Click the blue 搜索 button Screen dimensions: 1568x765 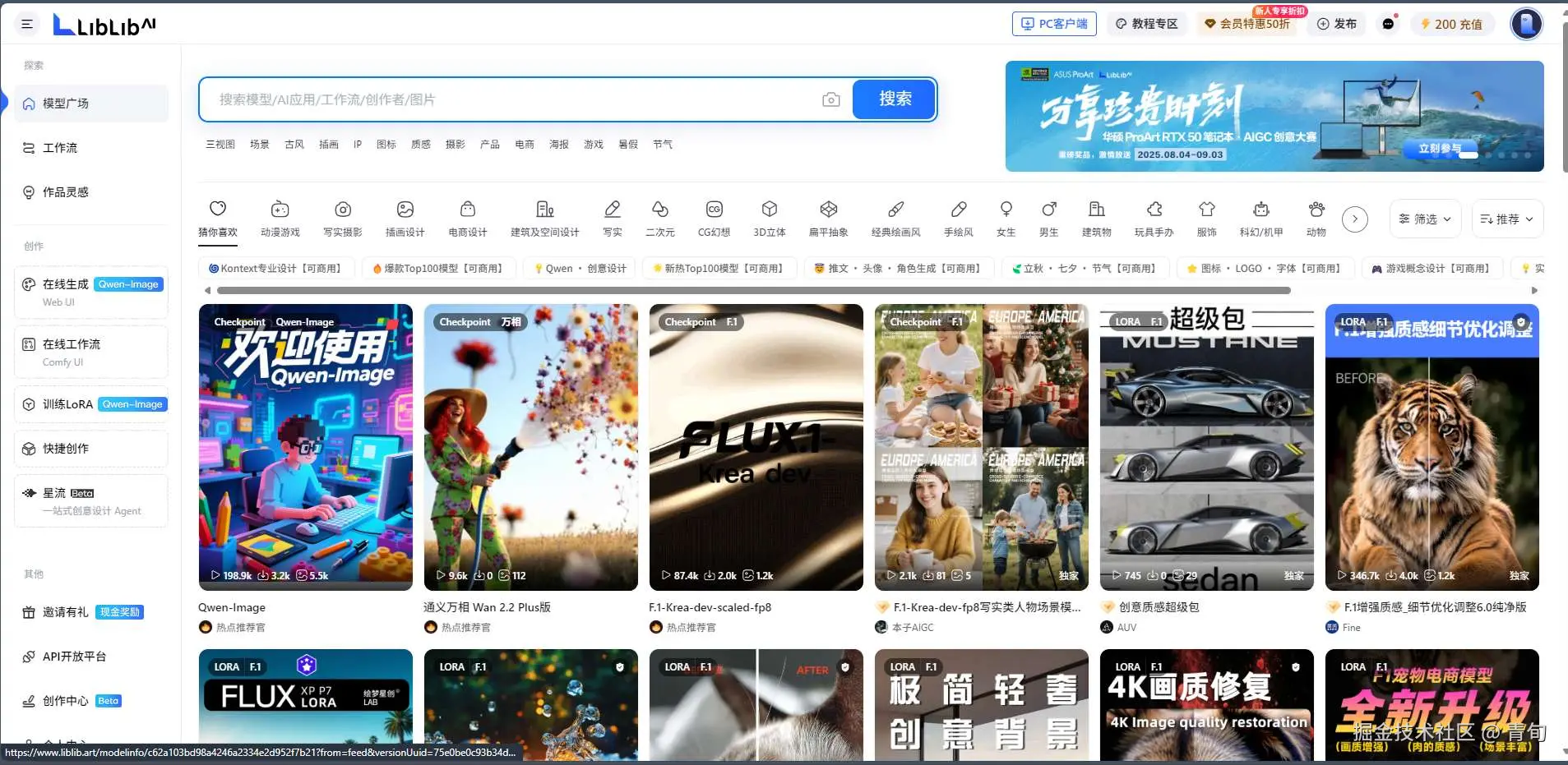tap(895, 99)
